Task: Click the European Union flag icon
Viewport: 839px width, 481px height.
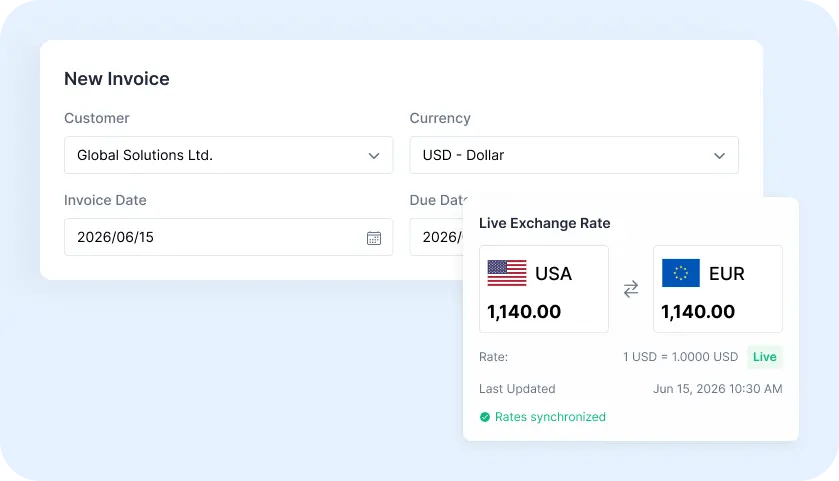Action: pyautogui.click(x=681, y=273)
